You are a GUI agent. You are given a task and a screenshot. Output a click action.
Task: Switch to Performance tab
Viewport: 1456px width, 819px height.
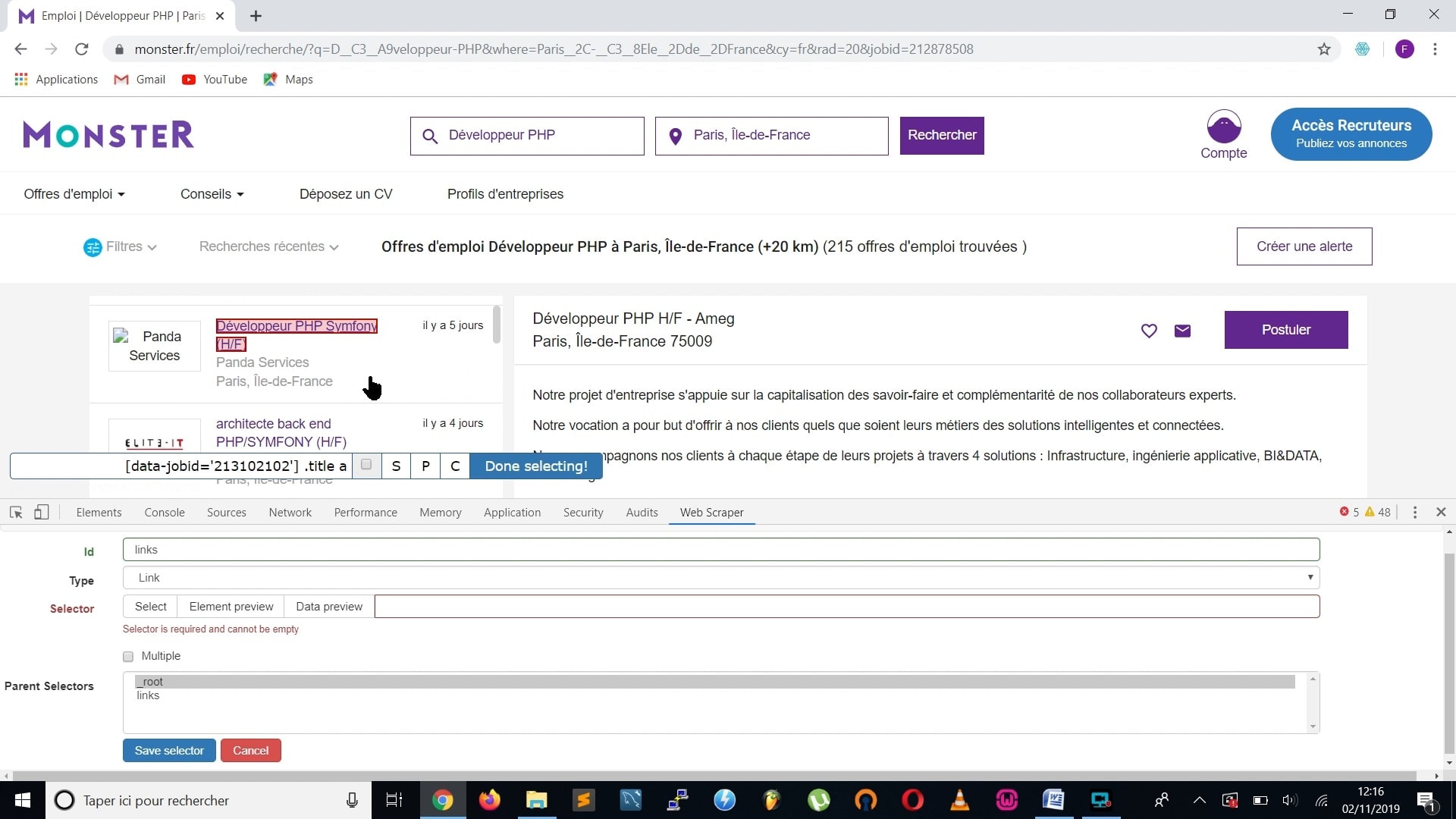[x=366, y=513]
